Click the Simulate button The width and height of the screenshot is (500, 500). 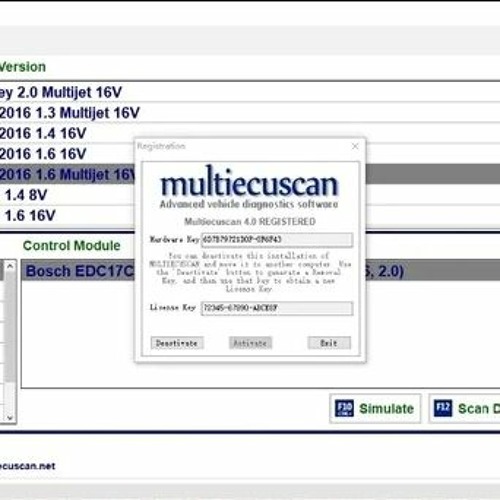tap(375, 408)
